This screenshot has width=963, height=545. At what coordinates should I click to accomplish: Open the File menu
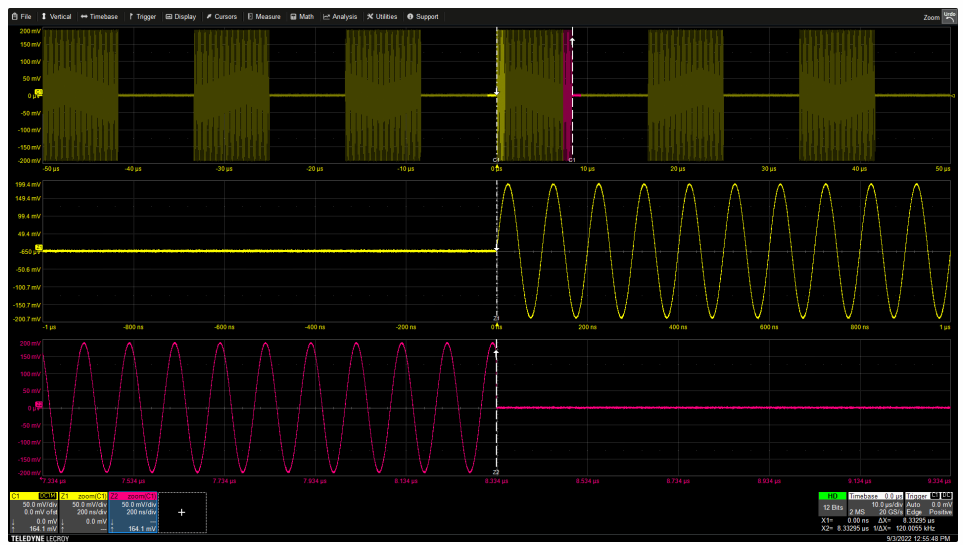point(21,17)
